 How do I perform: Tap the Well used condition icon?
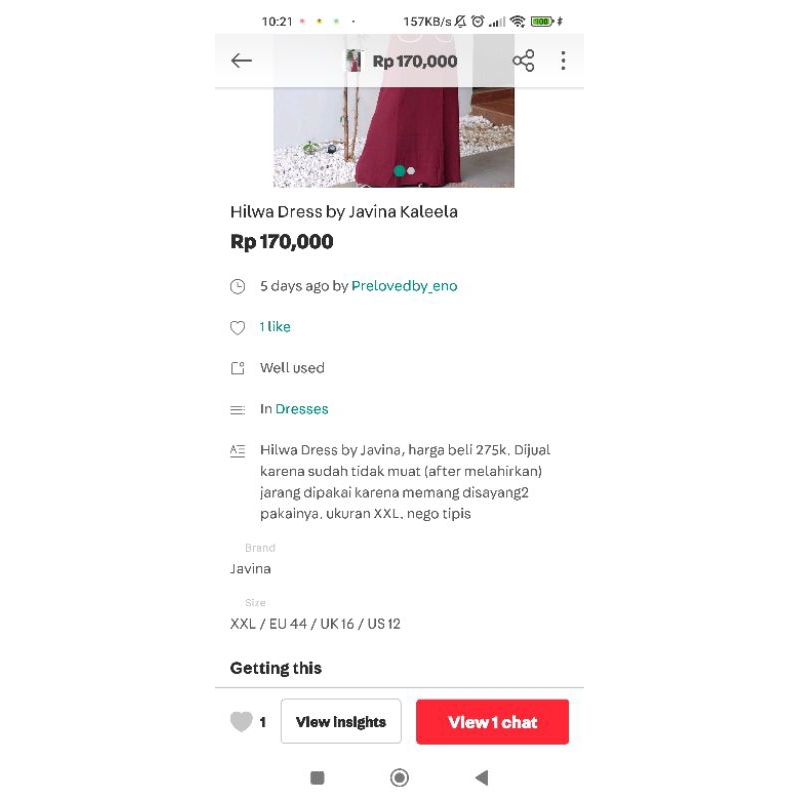coord(238,368)
